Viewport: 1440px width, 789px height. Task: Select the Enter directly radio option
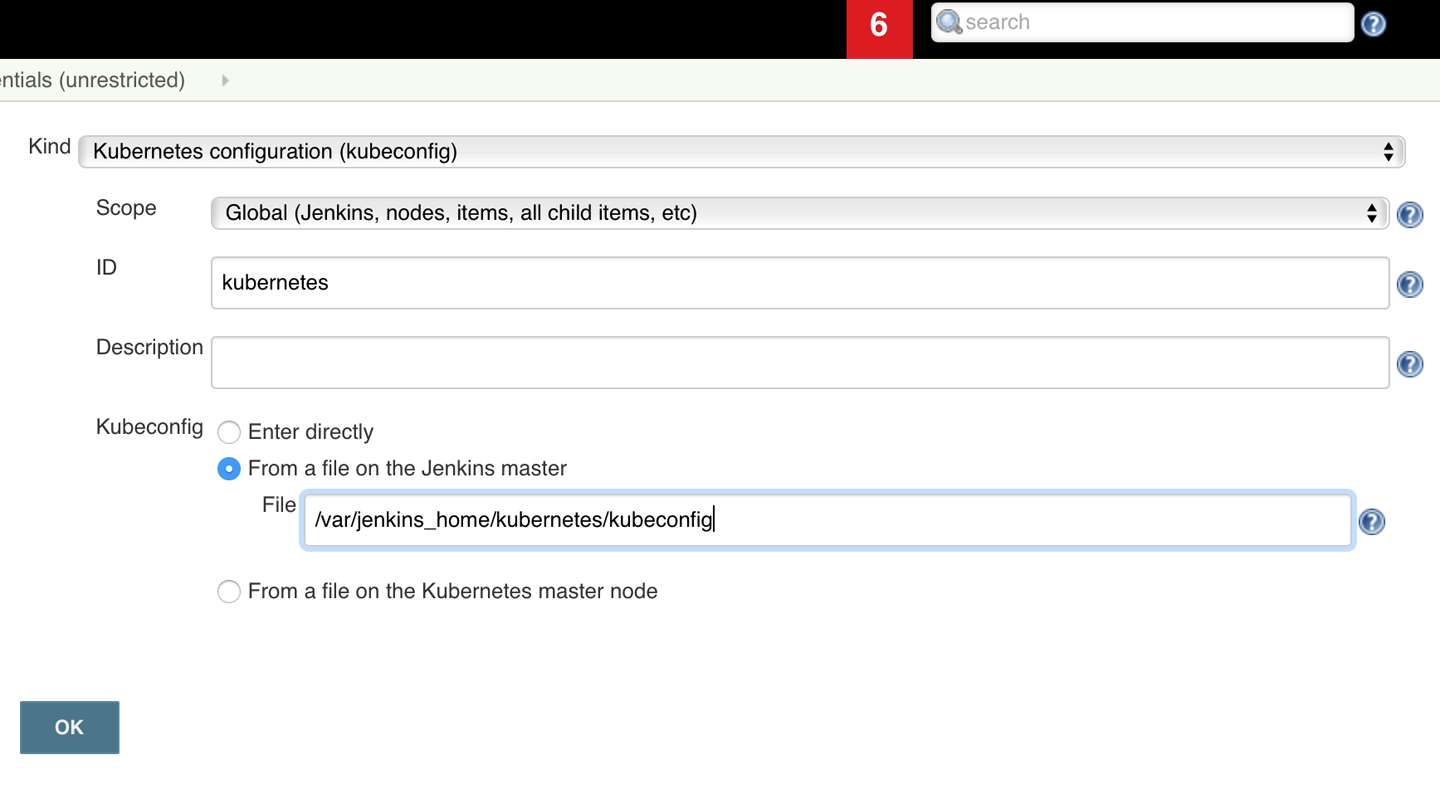pyautogui.click(x=229, y=432)
